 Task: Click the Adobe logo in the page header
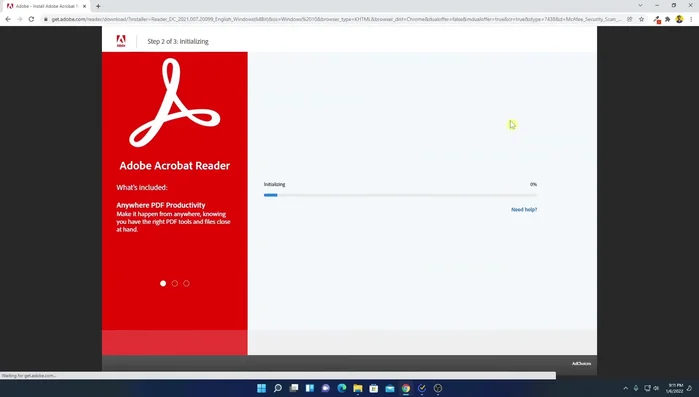pyautogui.click(x=121, y=41)
